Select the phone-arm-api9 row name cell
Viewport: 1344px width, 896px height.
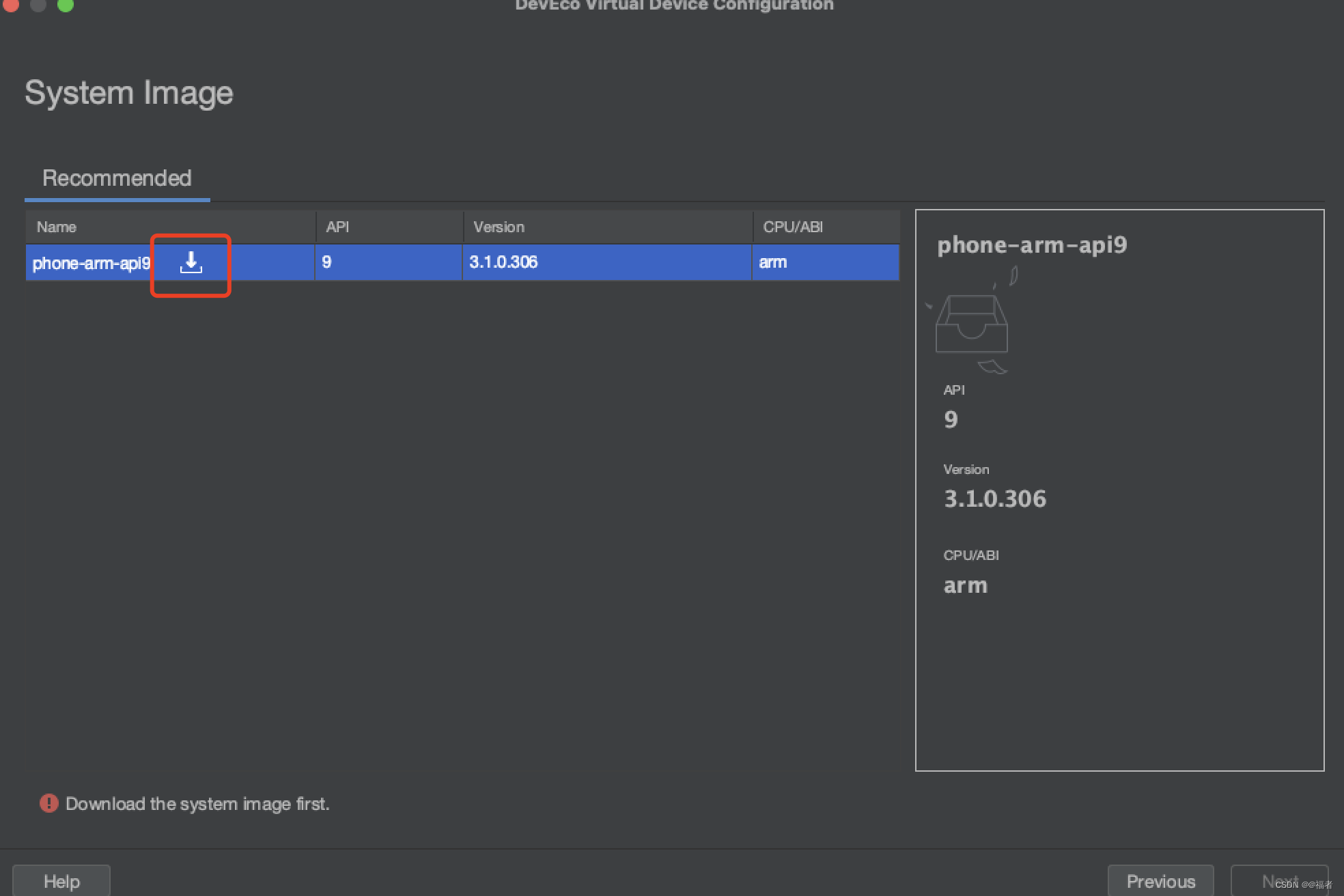pyautogui.click(x=91, y=263)
